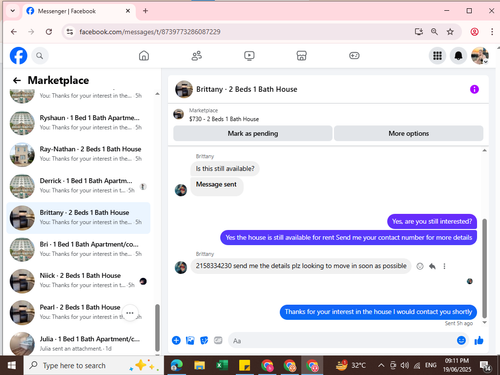This screenshot has height=375, width=500.
Task: Open Chrome three-dot menu
Action: 492,32
